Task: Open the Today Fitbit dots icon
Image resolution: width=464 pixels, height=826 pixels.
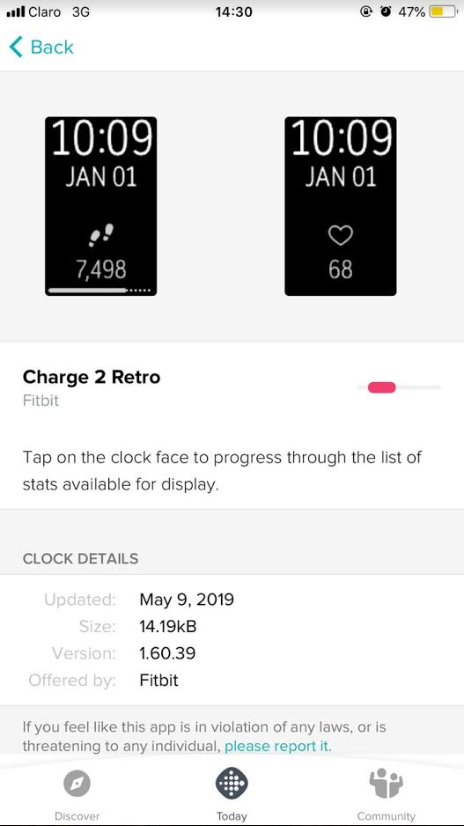Action: [231, 784]
